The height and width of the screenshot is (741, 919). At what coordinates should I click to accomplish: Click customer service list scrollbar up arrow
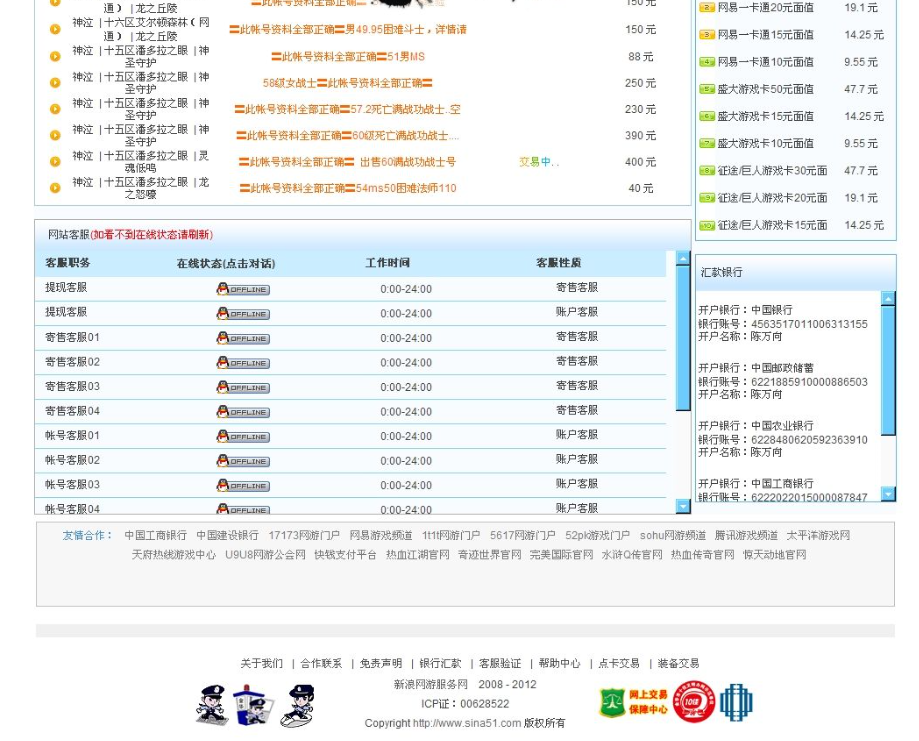683,258
